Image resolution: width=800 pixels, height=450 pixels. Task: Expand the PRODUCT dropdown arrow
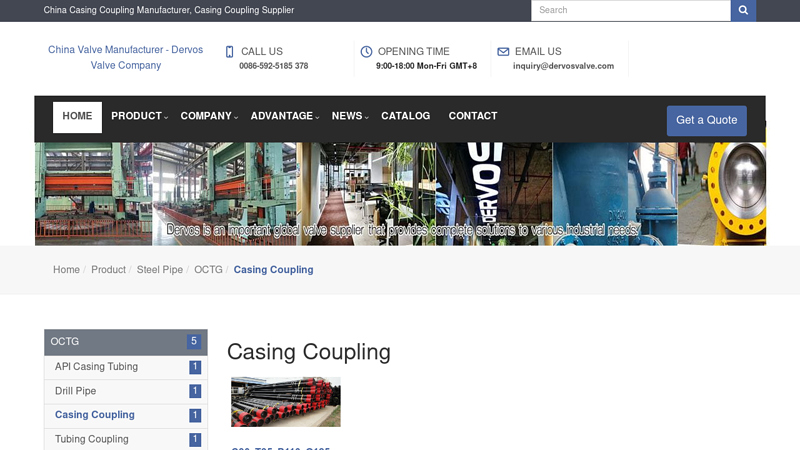coord(166,117)
